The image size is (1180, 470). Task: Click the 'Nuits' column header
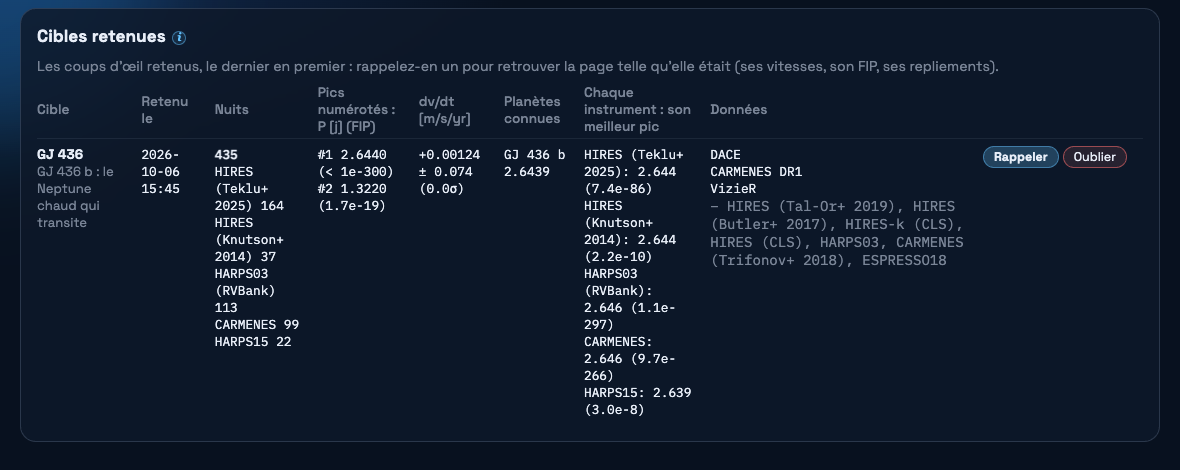point(231,110)
